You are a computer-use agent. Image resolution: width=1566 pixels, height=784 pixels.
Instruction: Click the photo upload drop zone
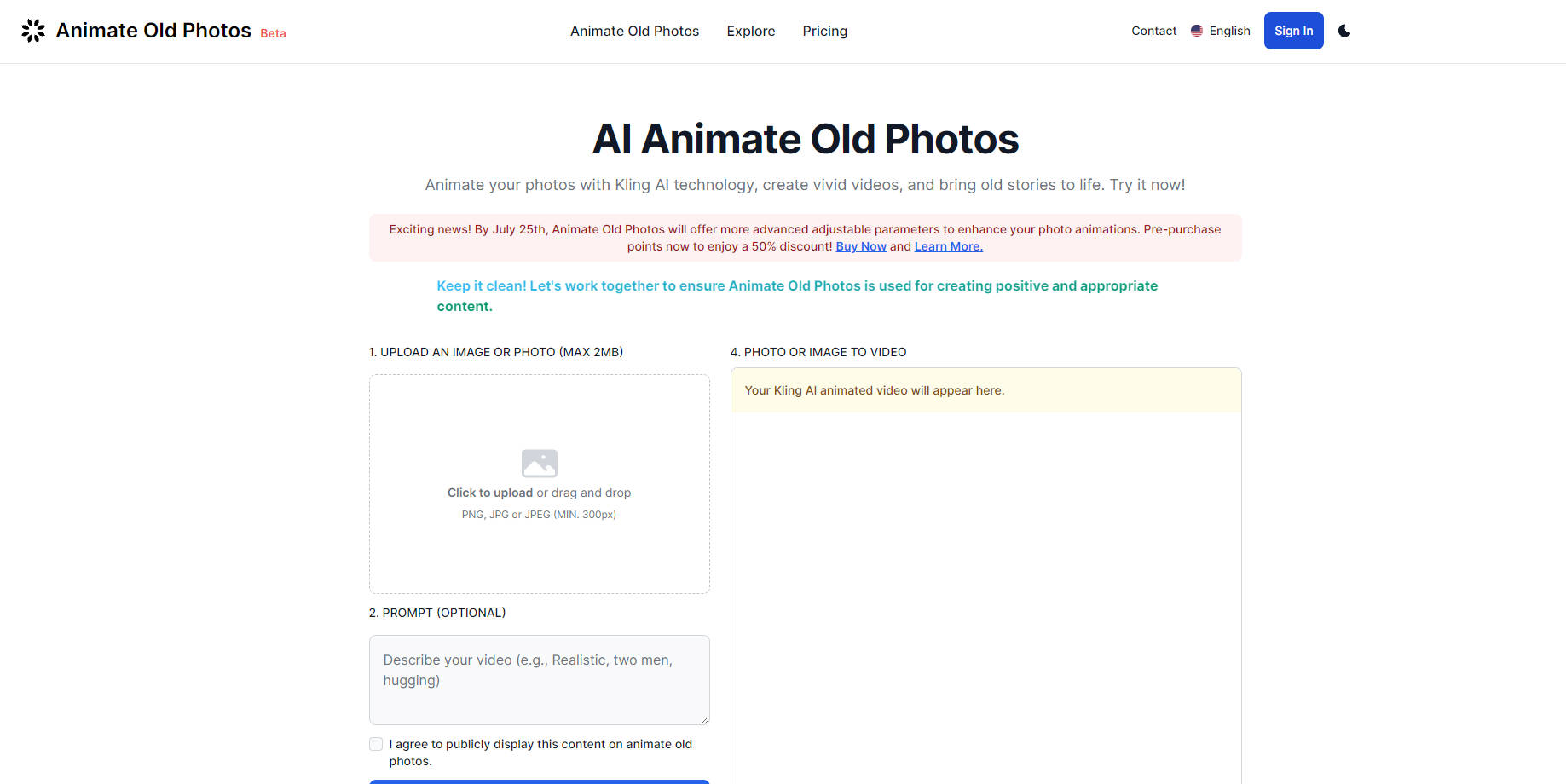(x=539, y=483)
